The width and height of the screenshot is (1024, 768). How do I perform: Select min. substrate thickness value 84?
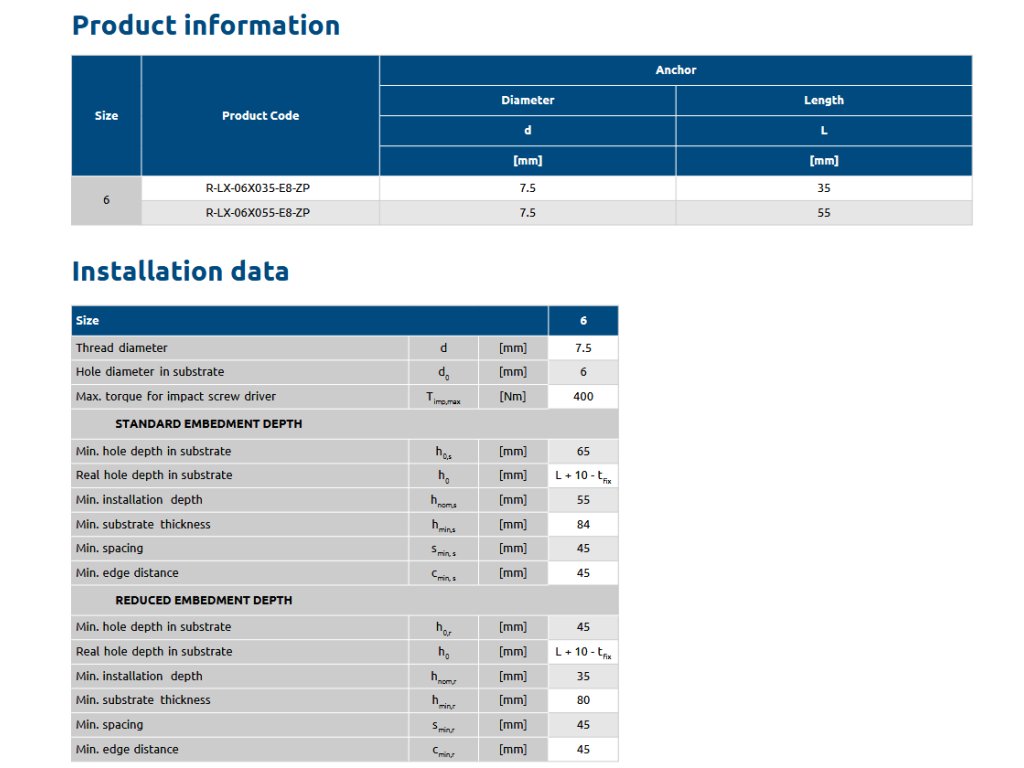coord(583,525)
